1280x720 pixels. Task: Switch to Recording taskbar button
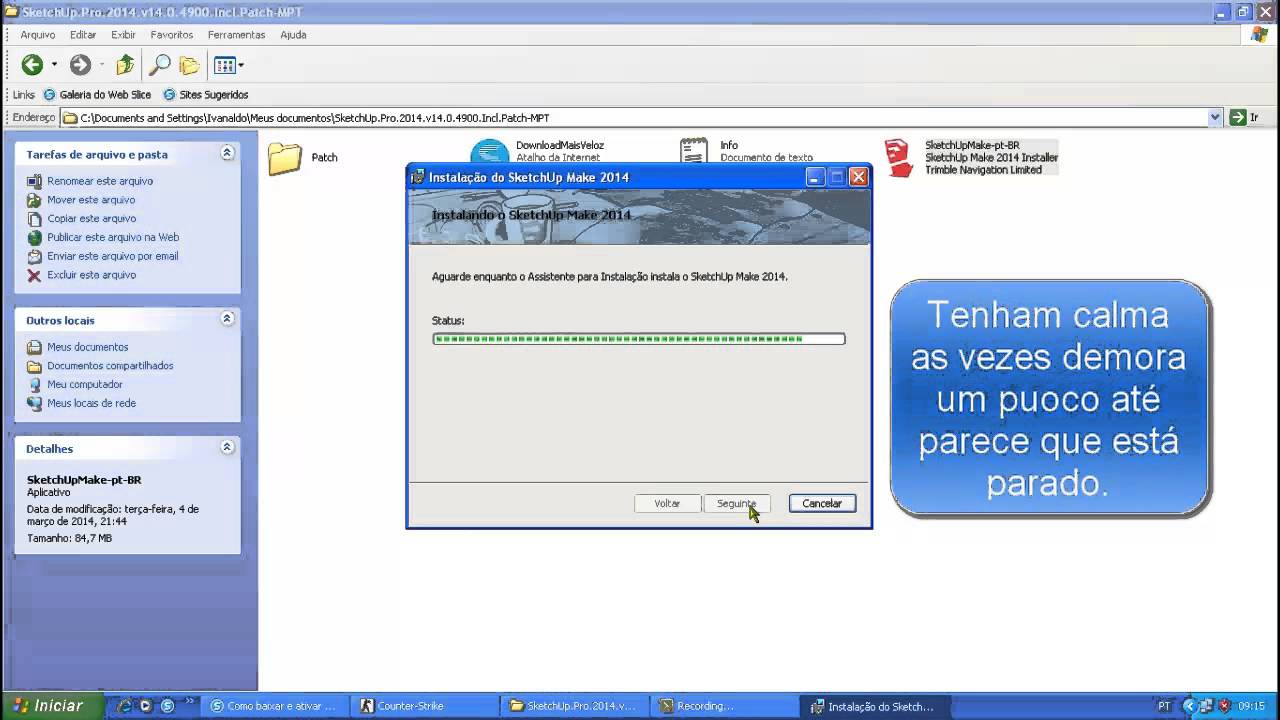[726, 705]
